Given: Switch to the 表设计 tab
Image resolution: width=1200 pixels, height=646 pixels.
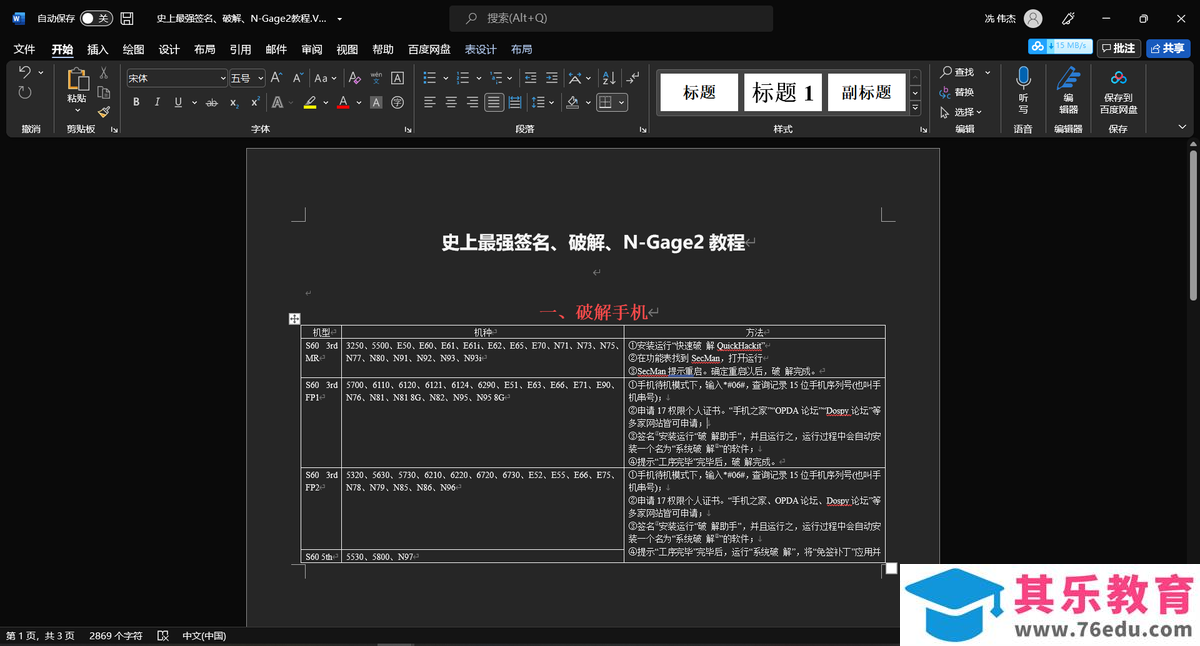Looking at the screenshot, I should pos(480,49).
